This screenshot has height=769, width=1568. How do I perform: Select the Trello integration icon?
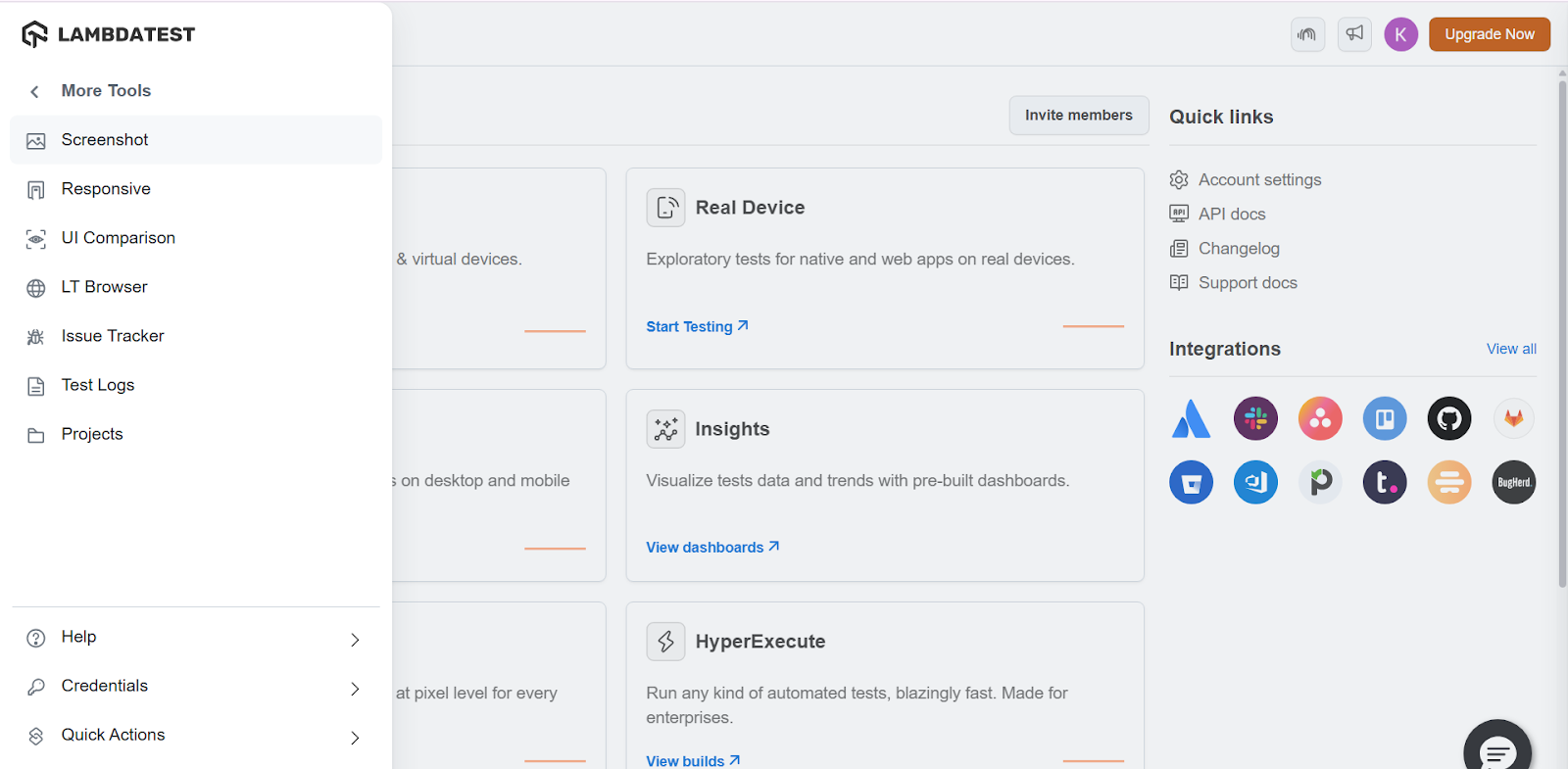coord(1384,419)
